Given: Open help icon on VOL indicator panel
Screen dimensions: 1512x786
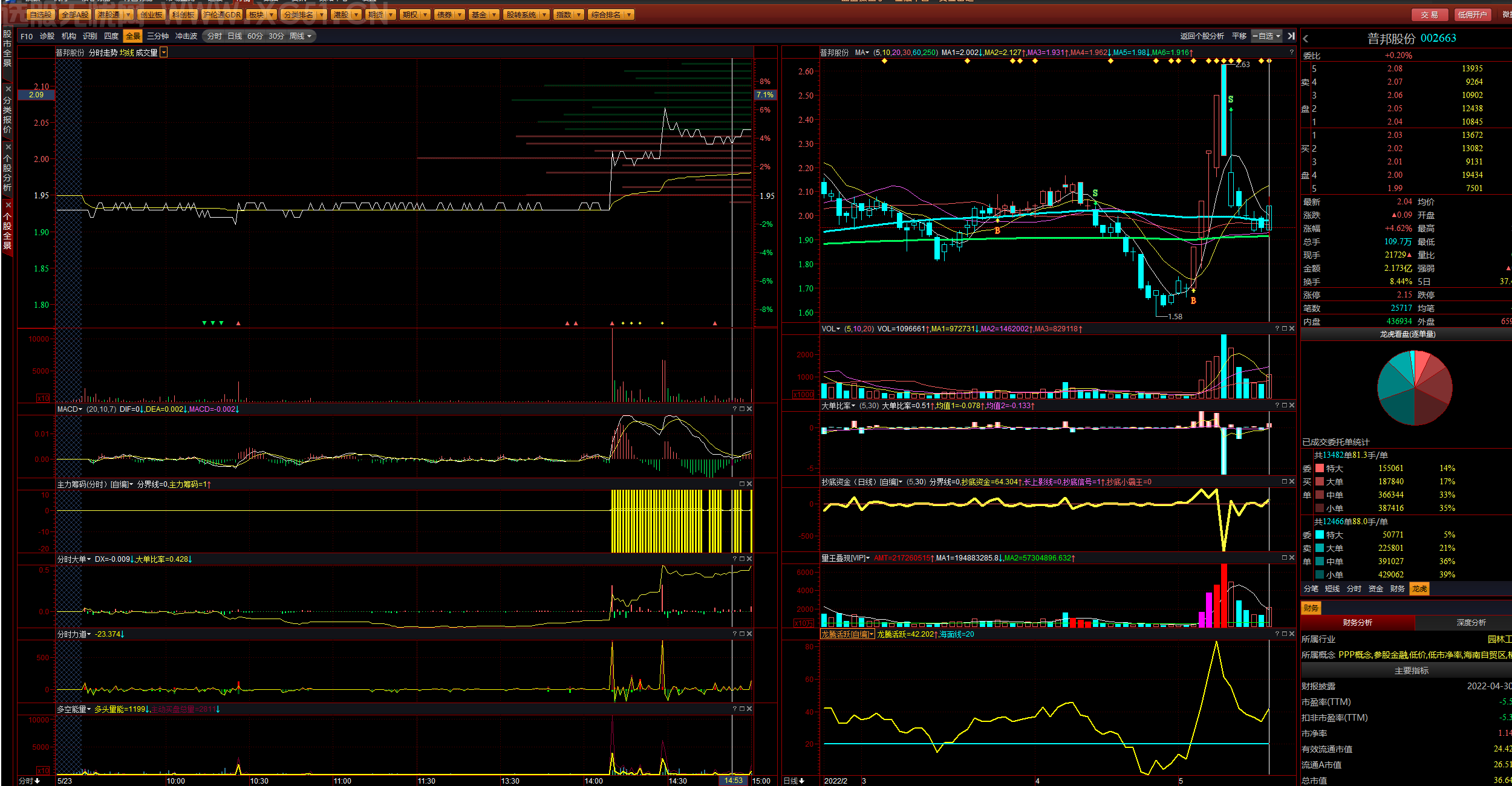Looking at the screenshot, I should [x=1277, y=329].
